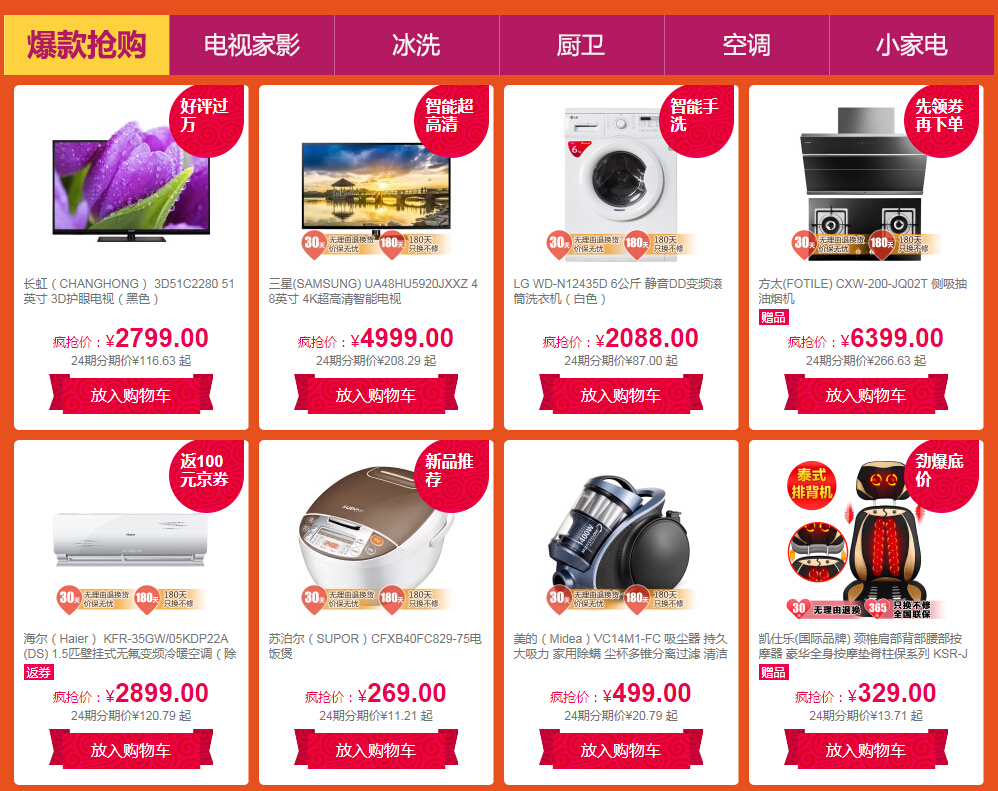
Task: Open the 电视家影 category tab
Action: tap(252, 45)
